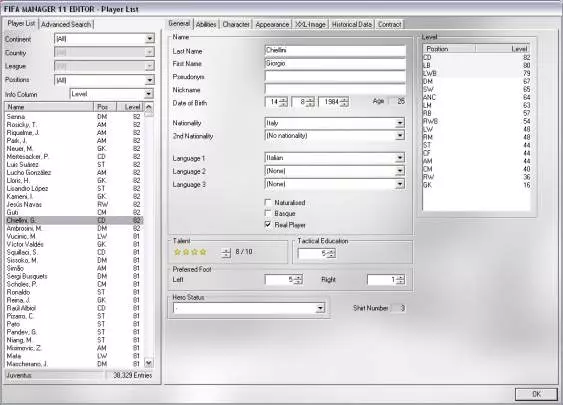Select player Jesús Navas
The image size is (563, 405).
pos(74,204)
